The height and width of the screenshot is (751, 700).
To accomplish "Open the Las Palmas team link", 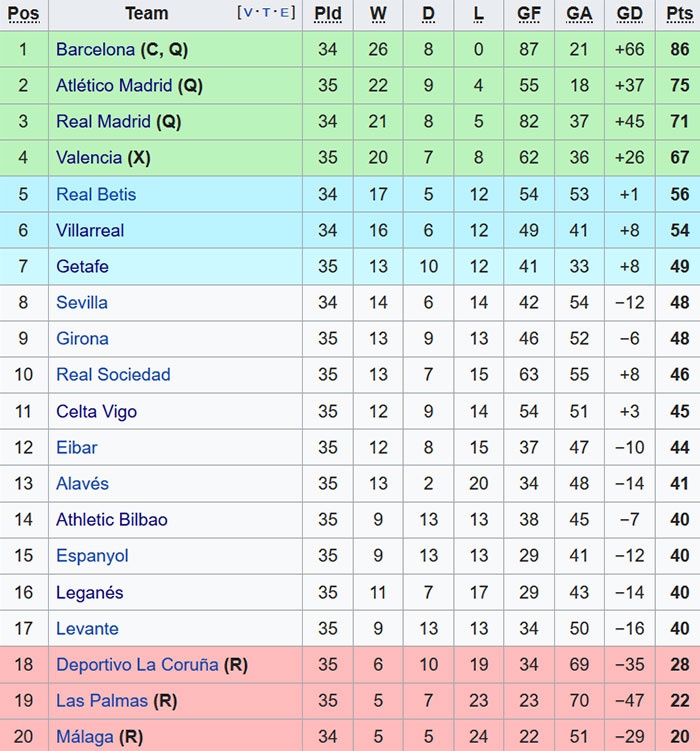I will coord(102,700).
